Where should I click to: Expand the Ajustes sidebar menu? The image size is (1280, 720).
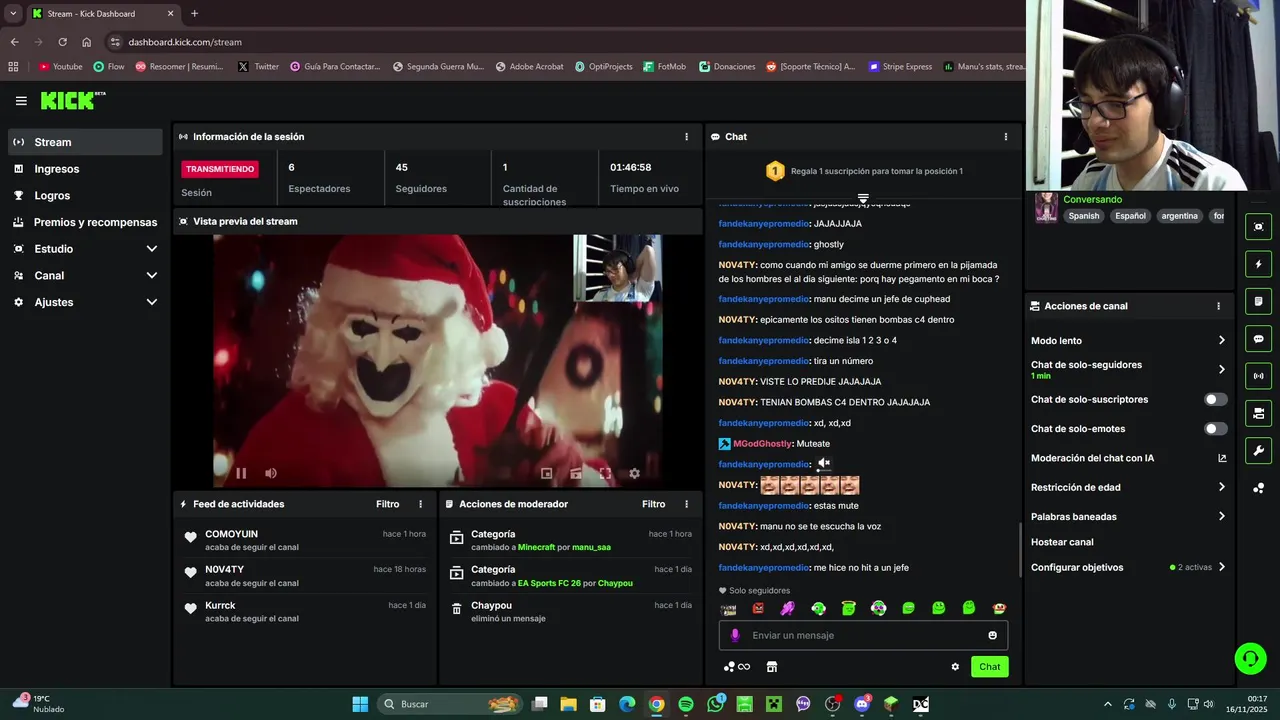85,302
